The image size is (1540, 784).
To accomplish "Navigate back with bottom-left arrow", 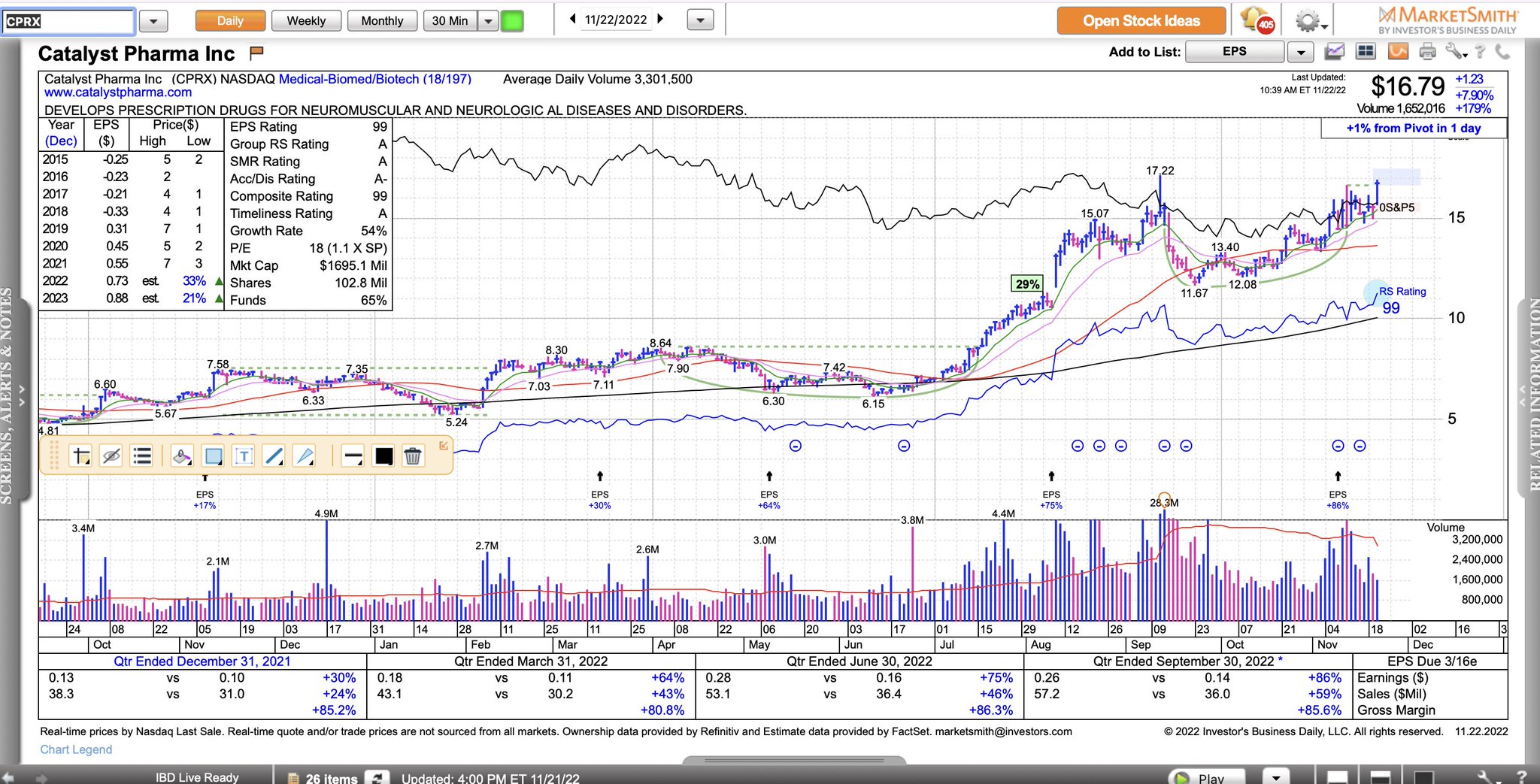I will tap(8, 778).
